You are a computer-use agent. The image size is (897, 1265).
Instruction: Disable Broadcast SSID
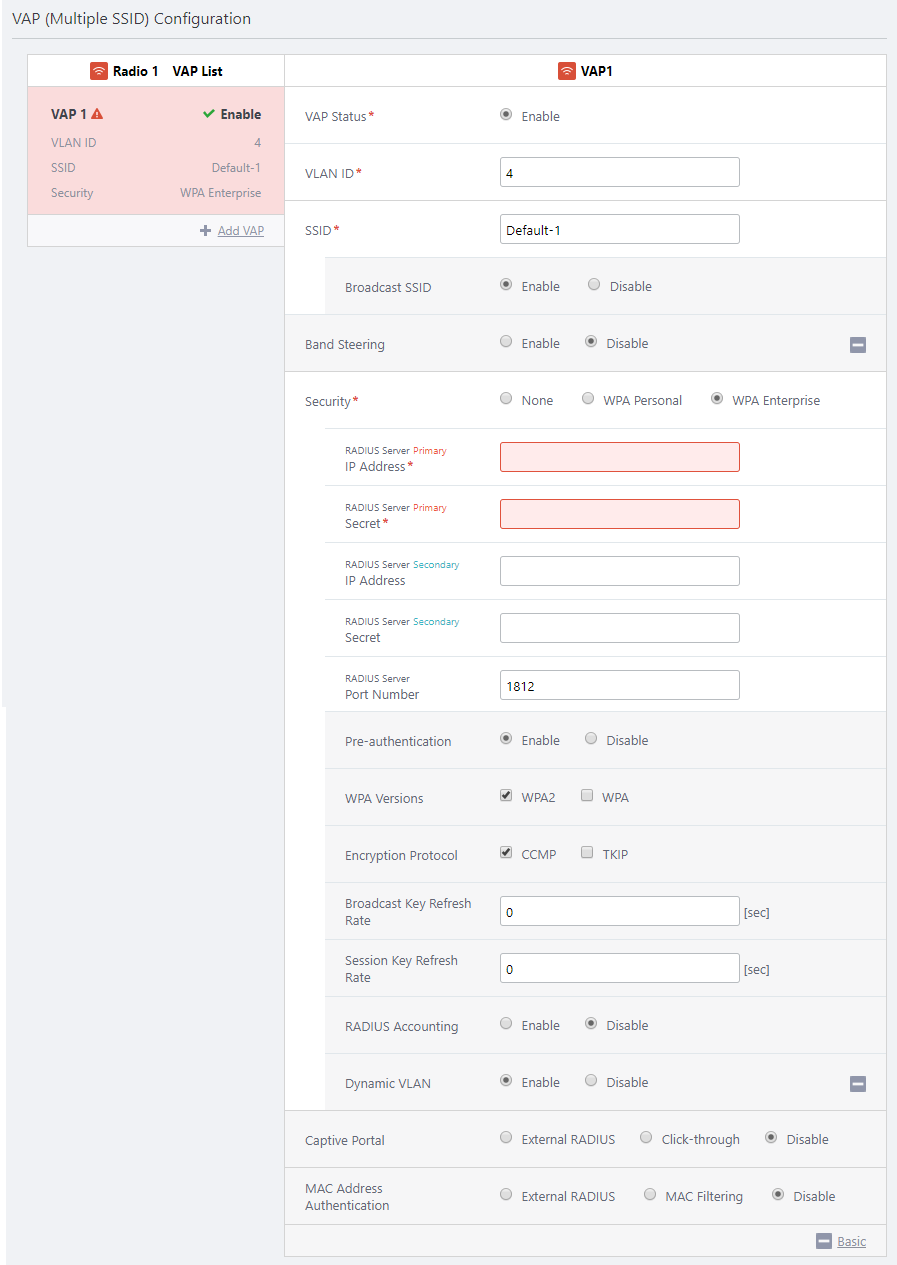(594, 285)
